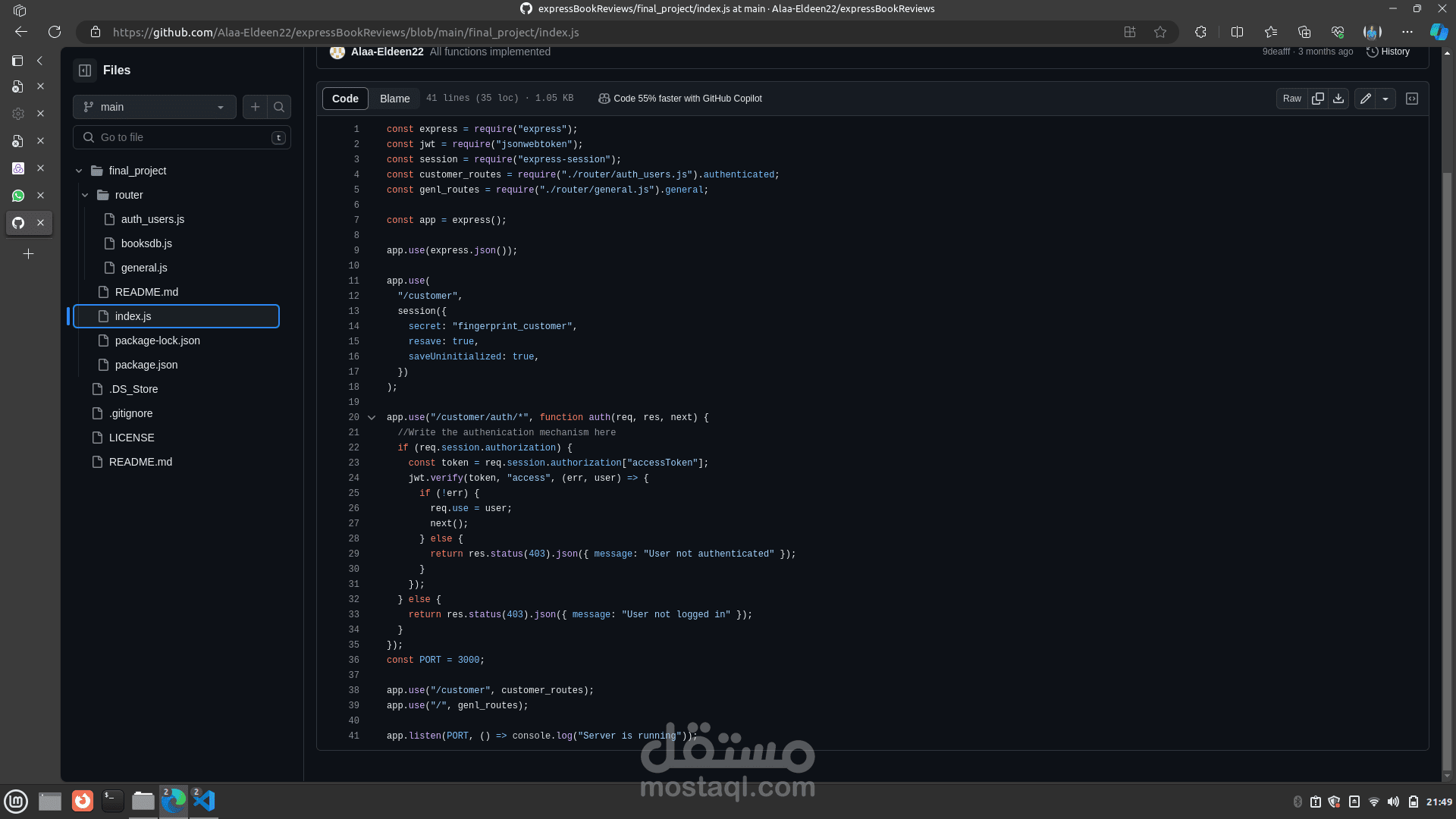Favorite this page star icon
1456x819 pixels.
1160,32
